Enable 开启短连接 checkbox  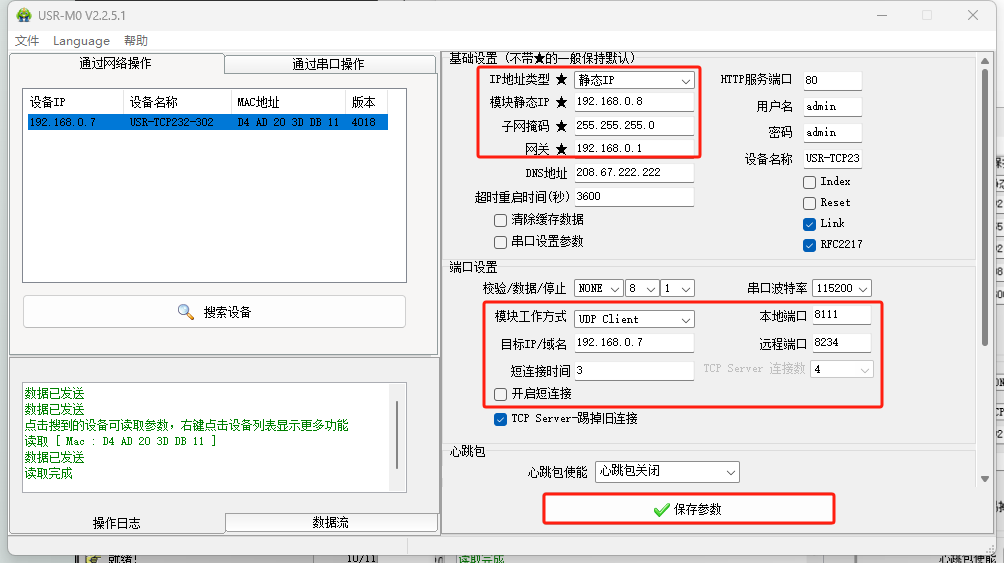[500, 394]
